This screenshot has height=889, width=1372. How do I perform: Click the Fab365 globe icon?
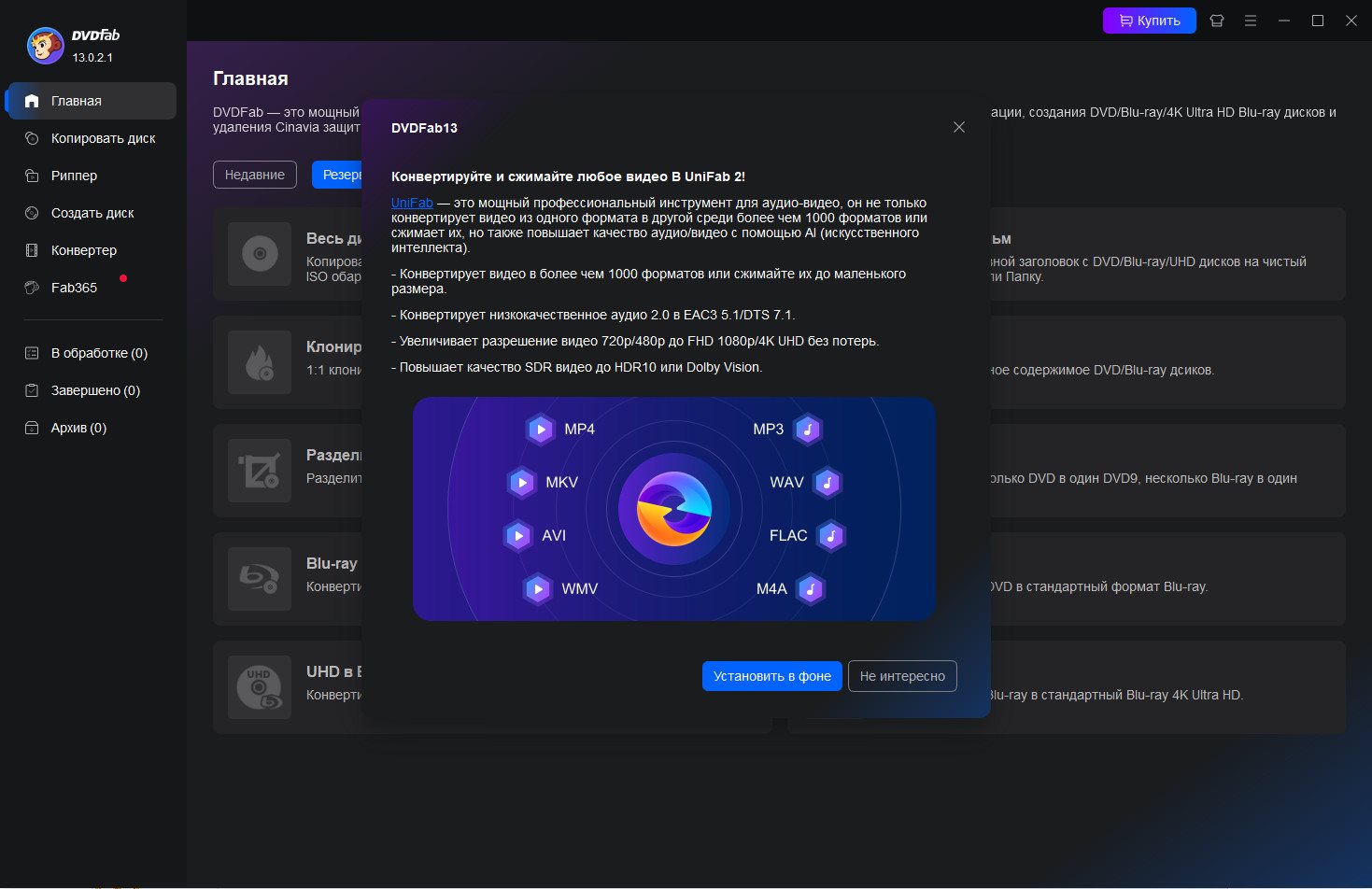click(x=32, y=288)
